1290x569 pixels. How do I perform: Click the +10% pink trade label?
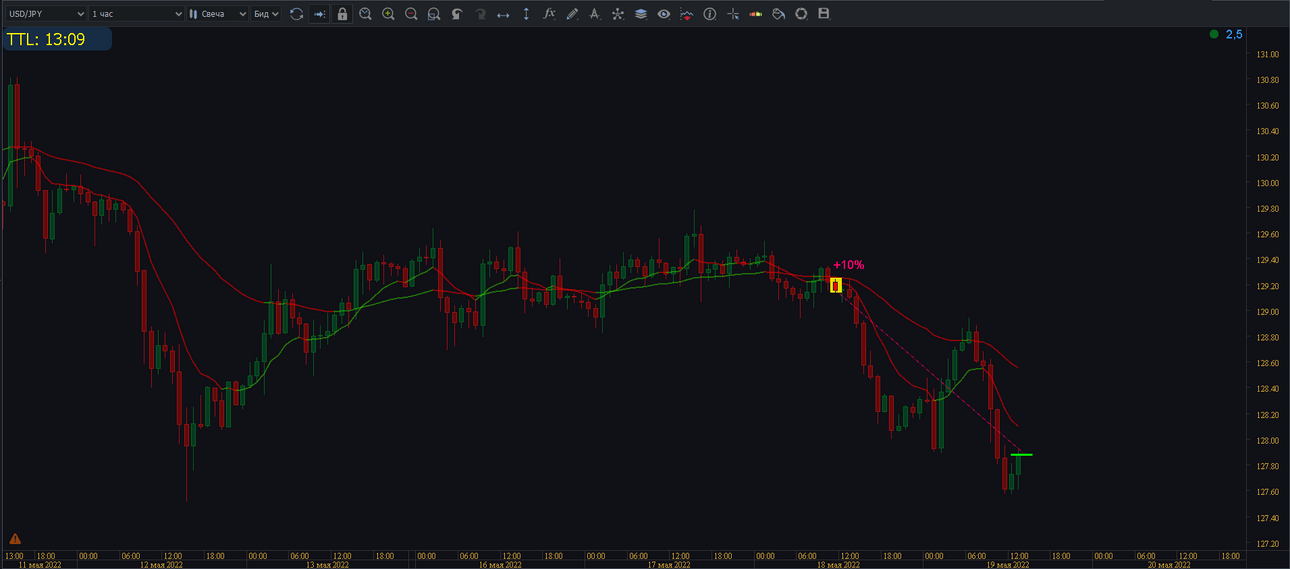pyautogui.click(x=848, y=265)
